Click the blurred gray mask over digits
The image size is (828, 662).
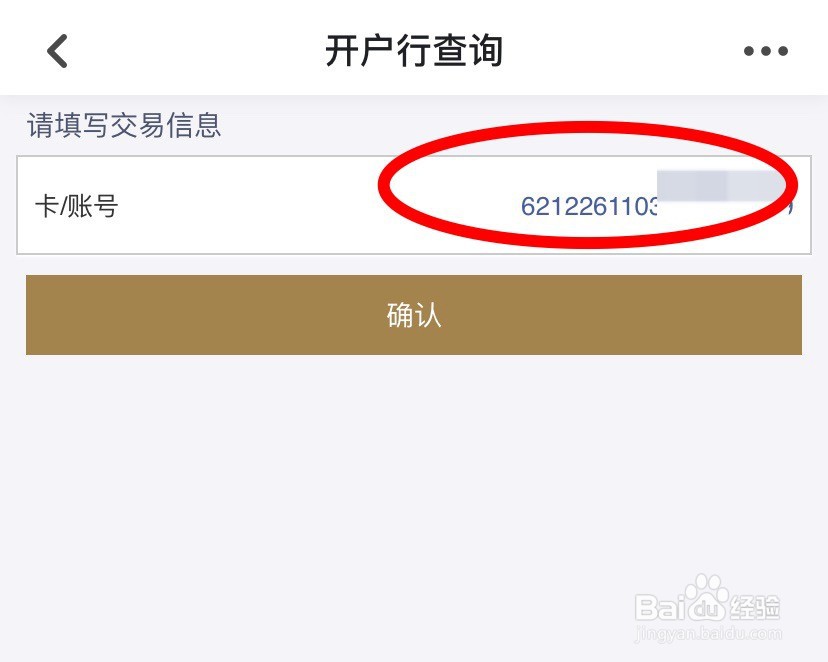click(x=720, y=186)
